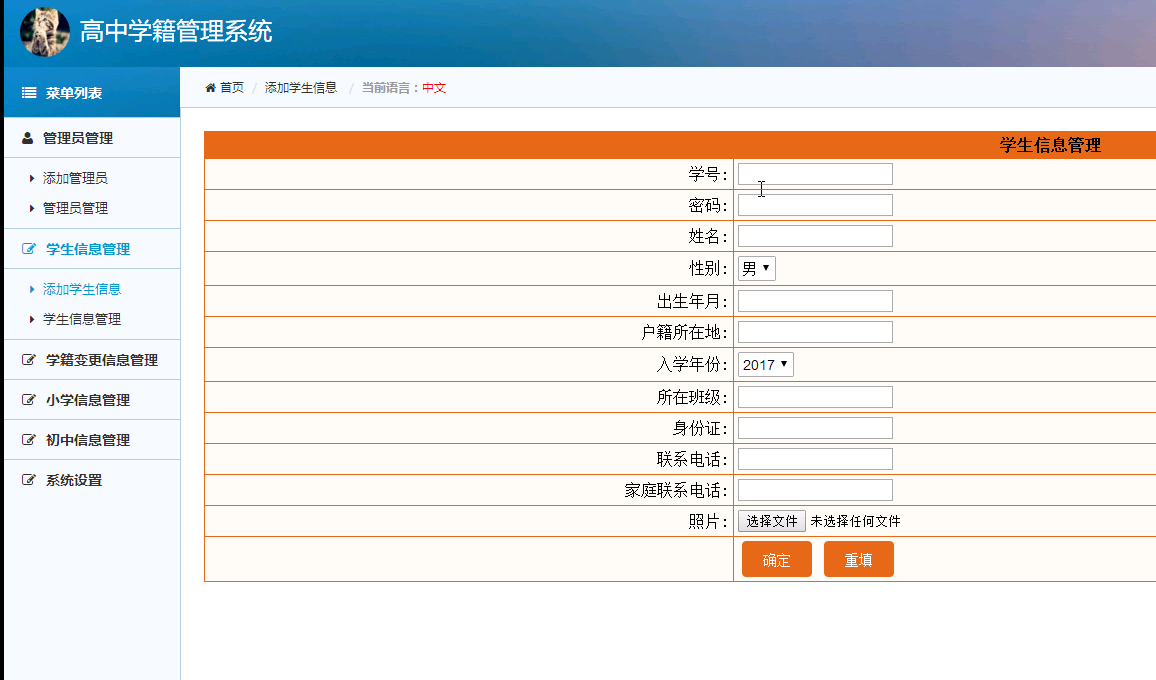Click 添加学生信息 in the breadcrumb
The image size is (1156, 680).
click(x=301, y=88)
